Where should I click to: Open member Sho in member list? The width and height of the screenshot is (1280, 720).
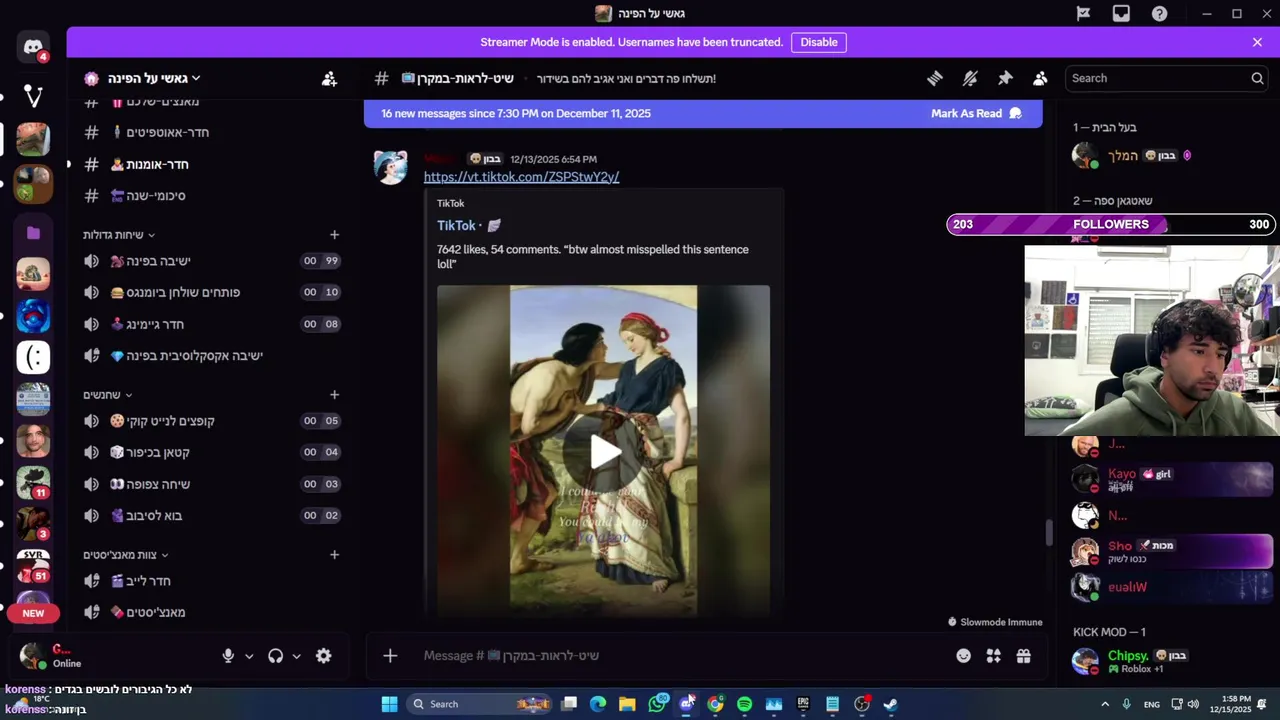[x=1171, y=551]
